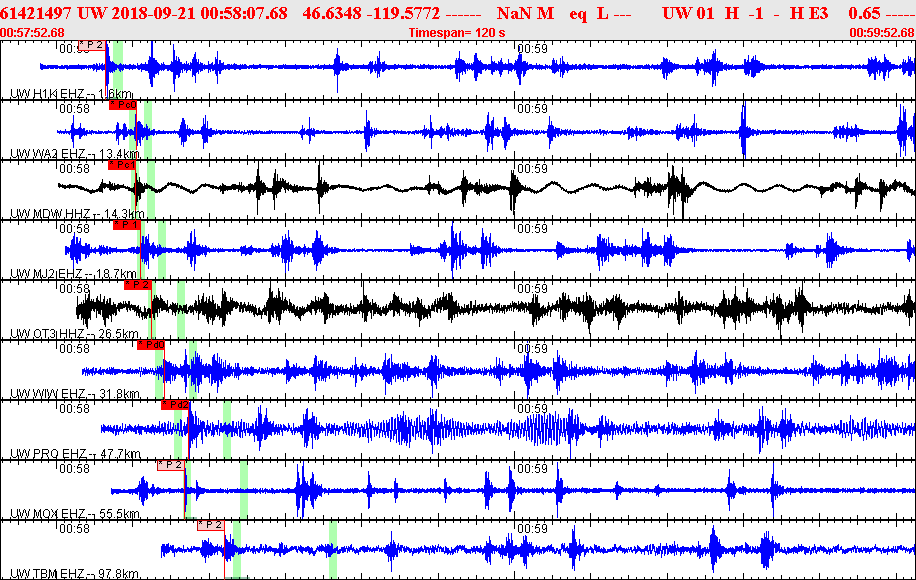Screen dimensions: 916x580
Task: Select the Pd0 pick flag on WIW trace
Action: coord(151,345)
